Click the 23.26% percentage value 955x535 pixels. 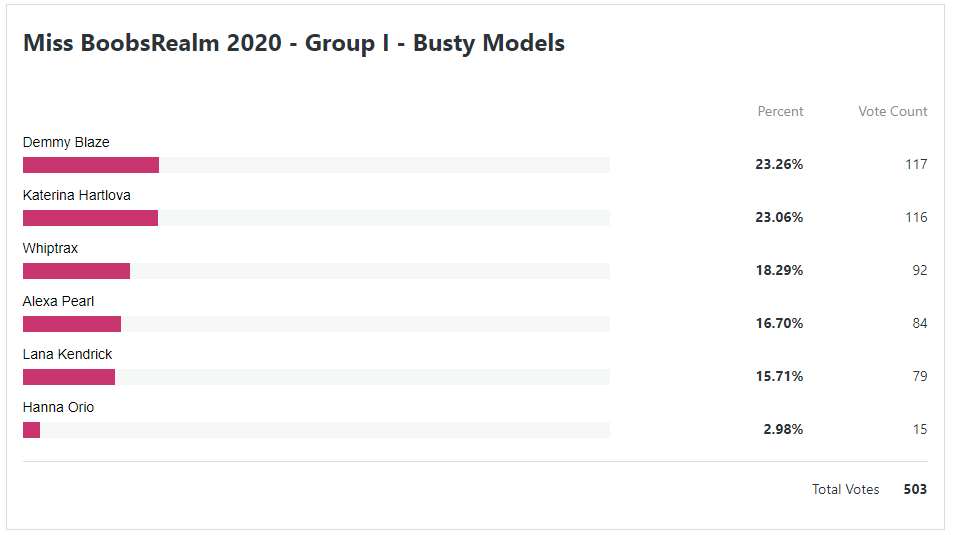point(779,165)
